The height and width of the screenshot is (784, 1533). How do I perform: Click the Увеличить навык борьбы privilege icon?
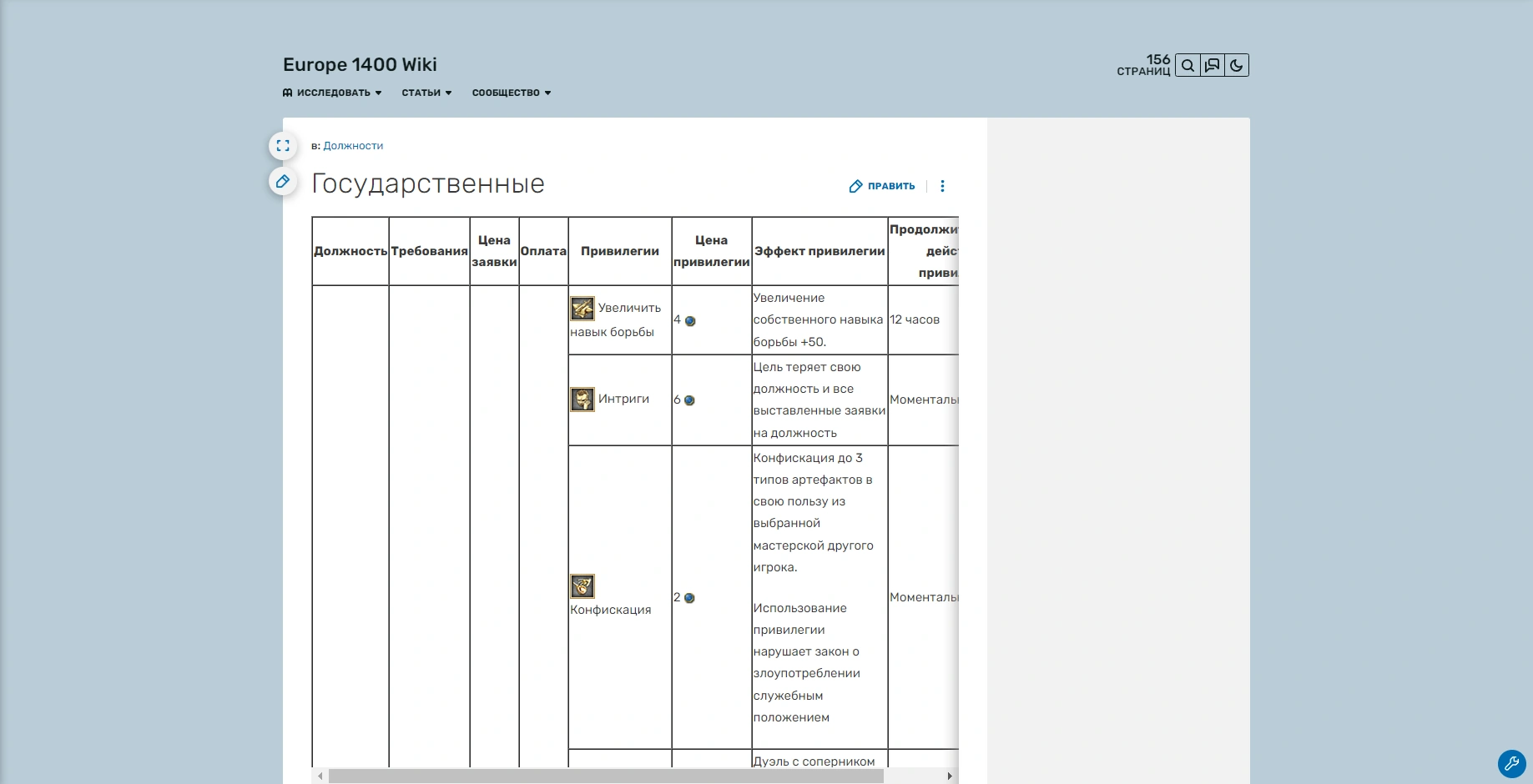tap(582, 309)
